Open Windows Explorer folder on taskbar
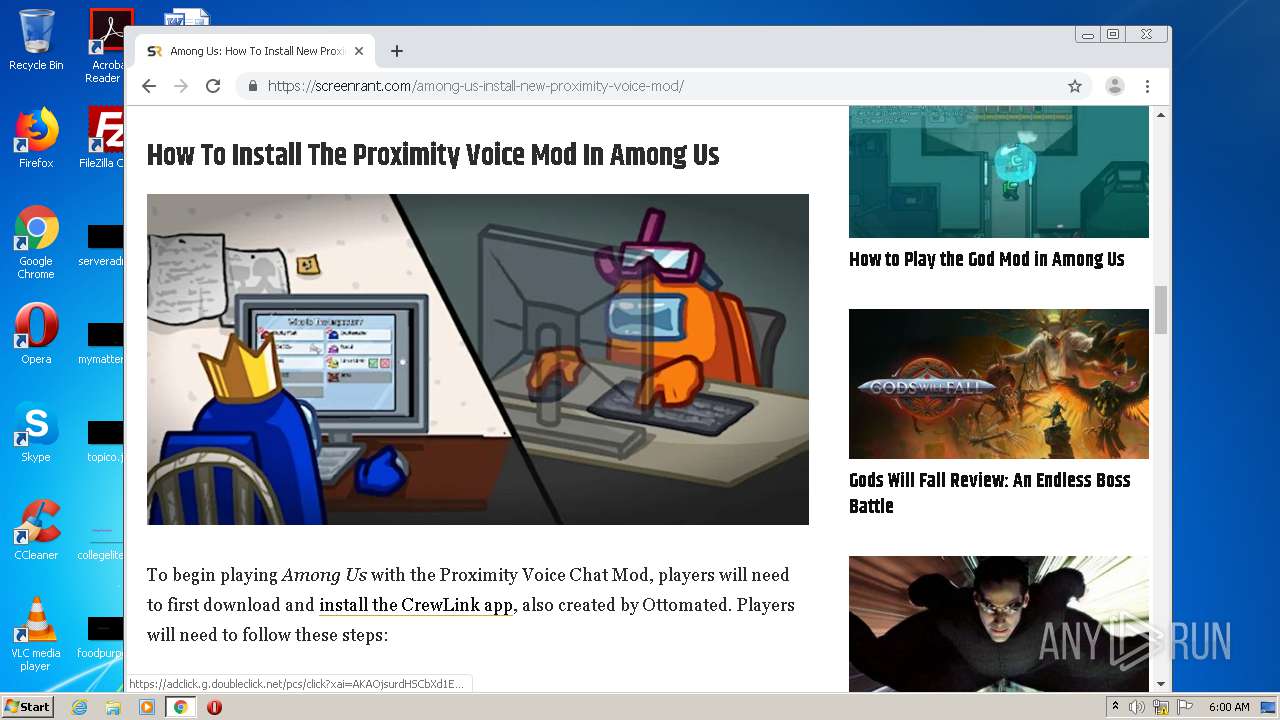The height and width of the screenshot is (720, 1280). point(113,707)
